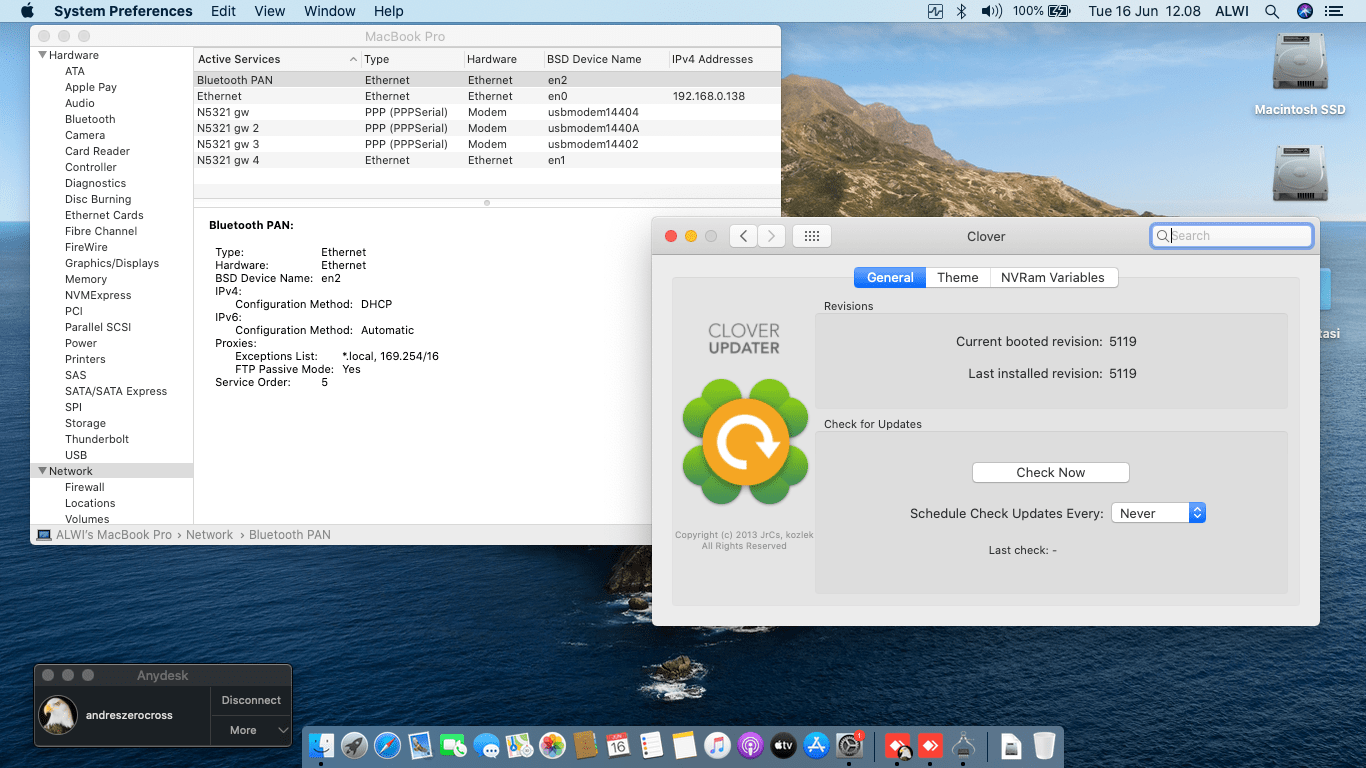Click the usbmodem1440A device name cell
The height and width of the screenshot is (768, 1366).
(594, 128)
